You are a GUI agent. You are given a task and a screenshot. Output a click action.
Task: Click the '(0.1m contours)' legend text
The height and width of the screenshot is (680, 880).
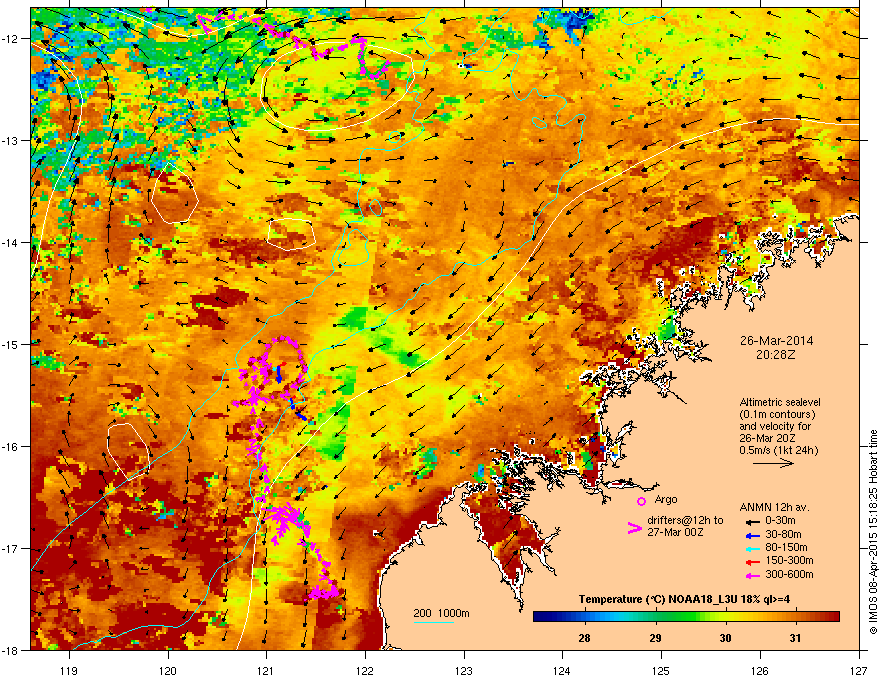(777, 415)
